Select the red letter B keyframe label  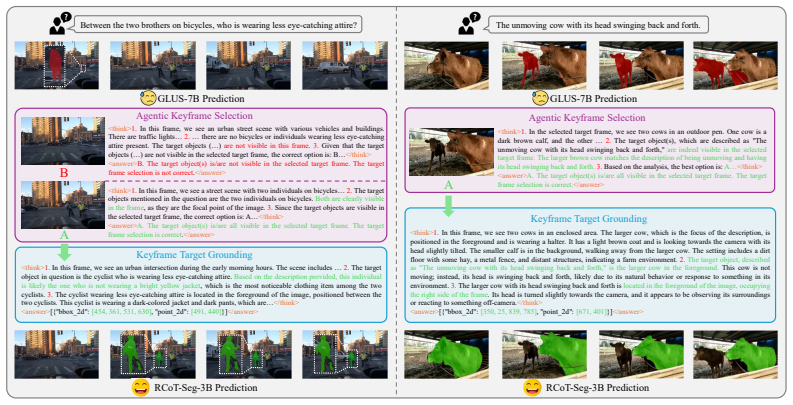pos(64,173)
